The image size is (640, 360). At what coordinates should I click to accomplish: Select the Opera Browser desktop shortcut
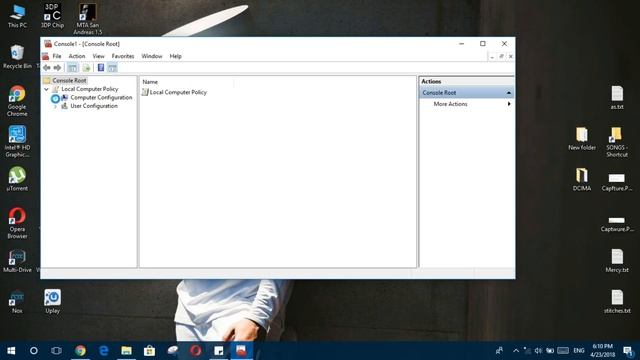point(17,223)
